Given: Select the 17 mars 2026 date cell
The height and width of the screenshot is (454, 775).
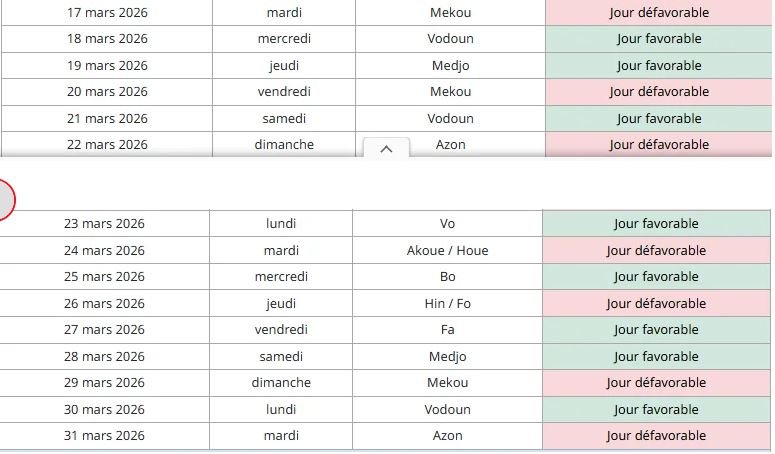Looking at the screenshot, I should 106,13.
